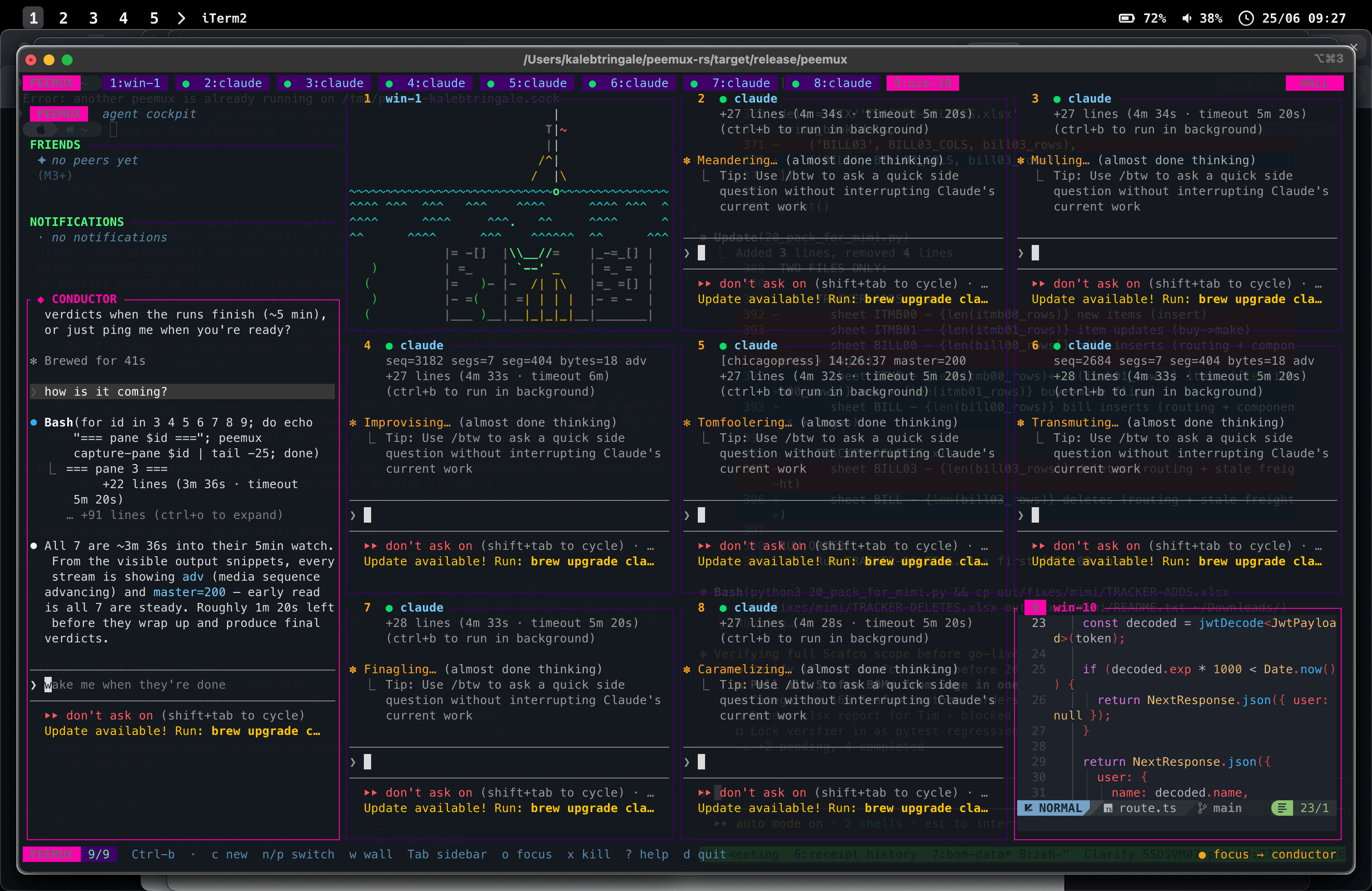Click the pink PEEMUX logo in tab bar
This screenshot has height=891, width=1372.
coord(52,83)
